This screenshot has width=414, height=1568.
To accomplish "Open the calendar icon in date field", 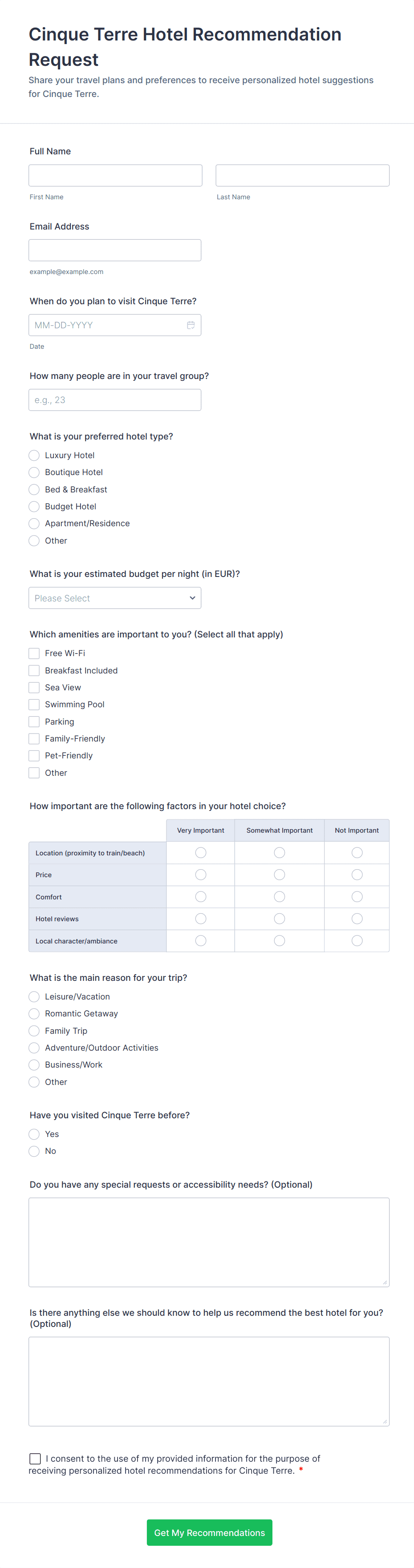I will (191, 325).
